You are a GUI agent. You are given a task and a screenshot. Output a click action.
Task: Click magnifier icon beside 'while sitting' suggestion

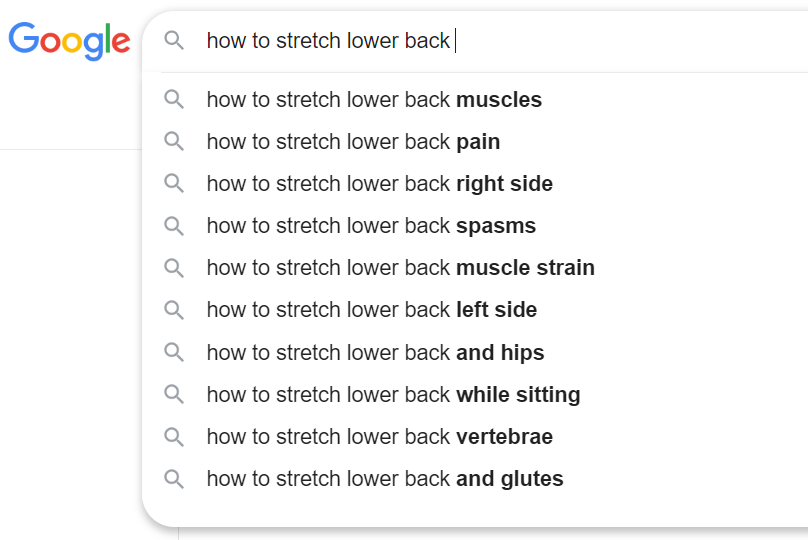coord(174,394)
